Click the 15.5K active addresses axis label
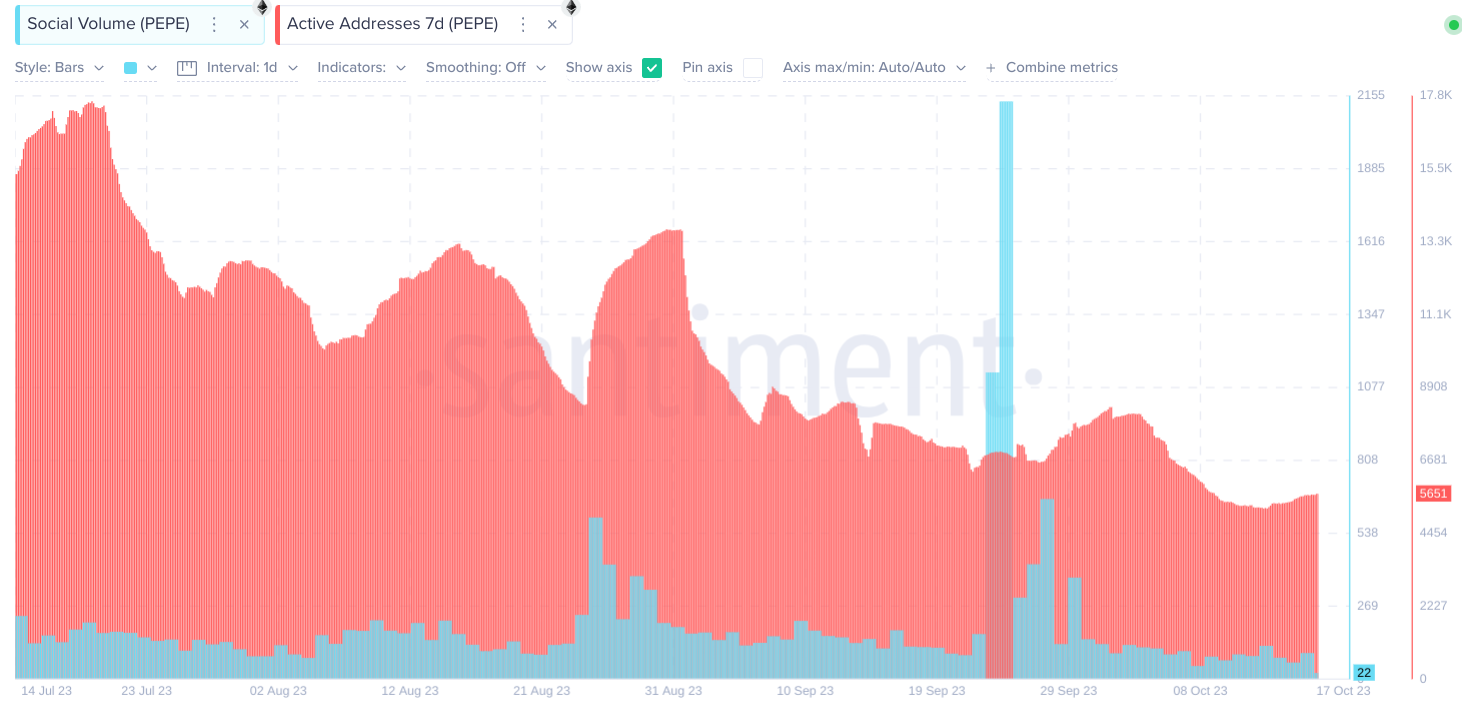This screenshot has height=701, width=1462. coord(1435,168)
